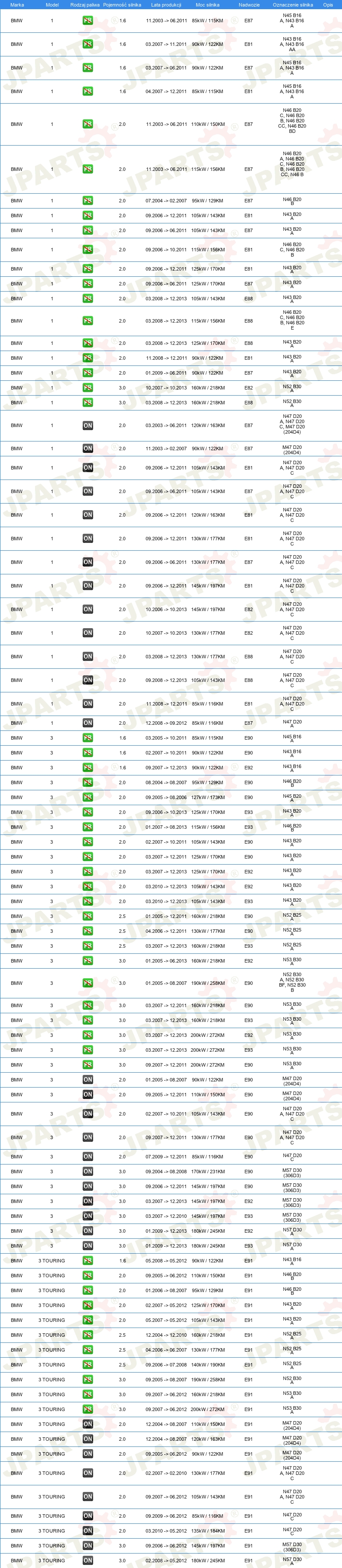Click diesel ON icon in 11.2003 -> 02.2007 row
The width and height of the screenshot is (342, 1568).
(87, 448)
